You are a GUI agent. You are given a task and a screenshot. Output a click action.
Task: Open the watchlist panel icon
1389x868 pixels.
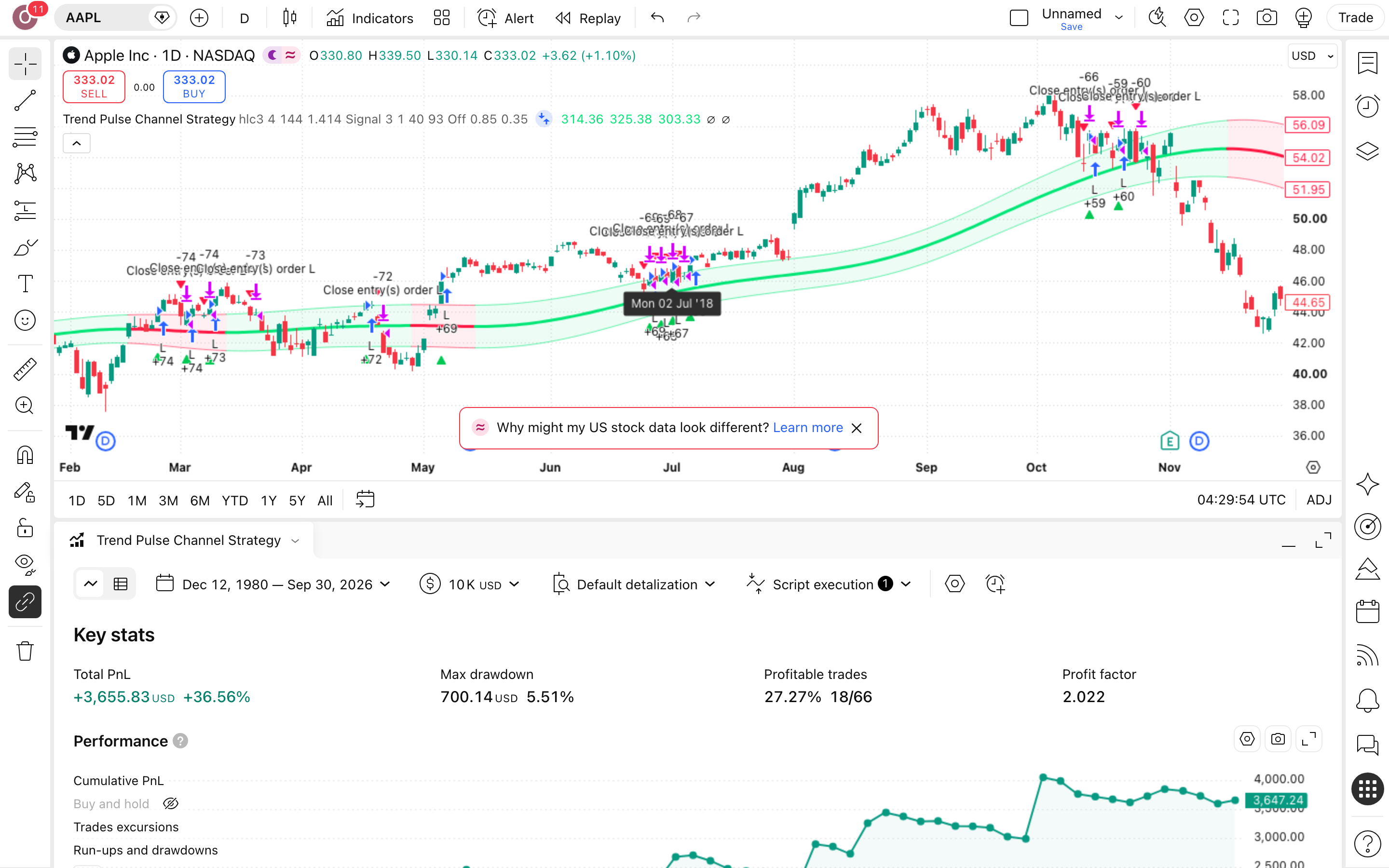click(x=1368, y=63)
